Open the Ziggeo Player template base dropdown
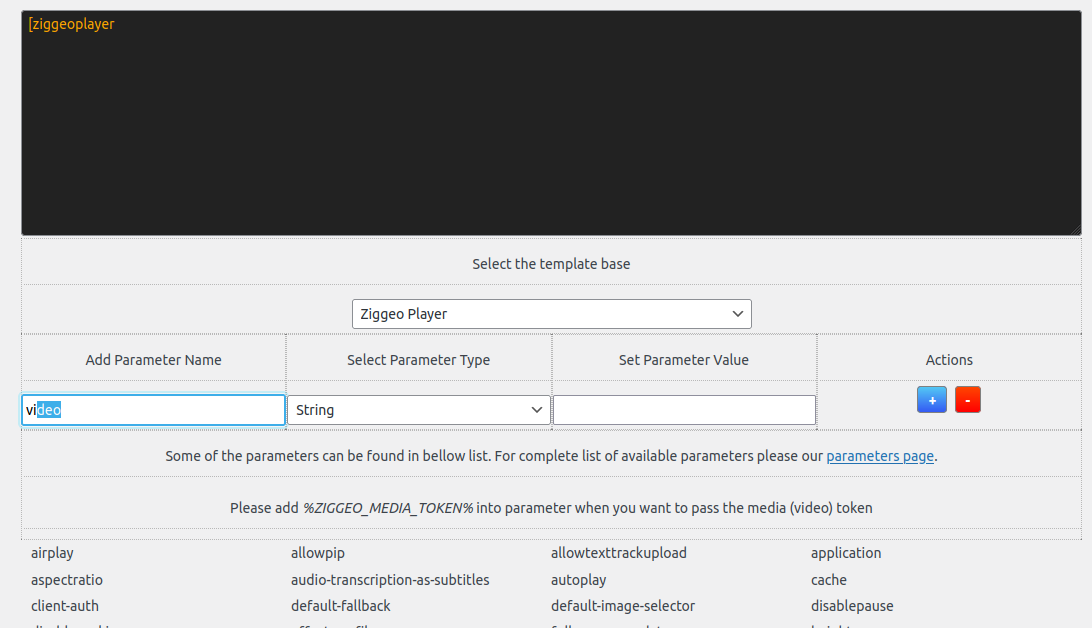Screen dimensions: 1092x628 coord(552,314)
